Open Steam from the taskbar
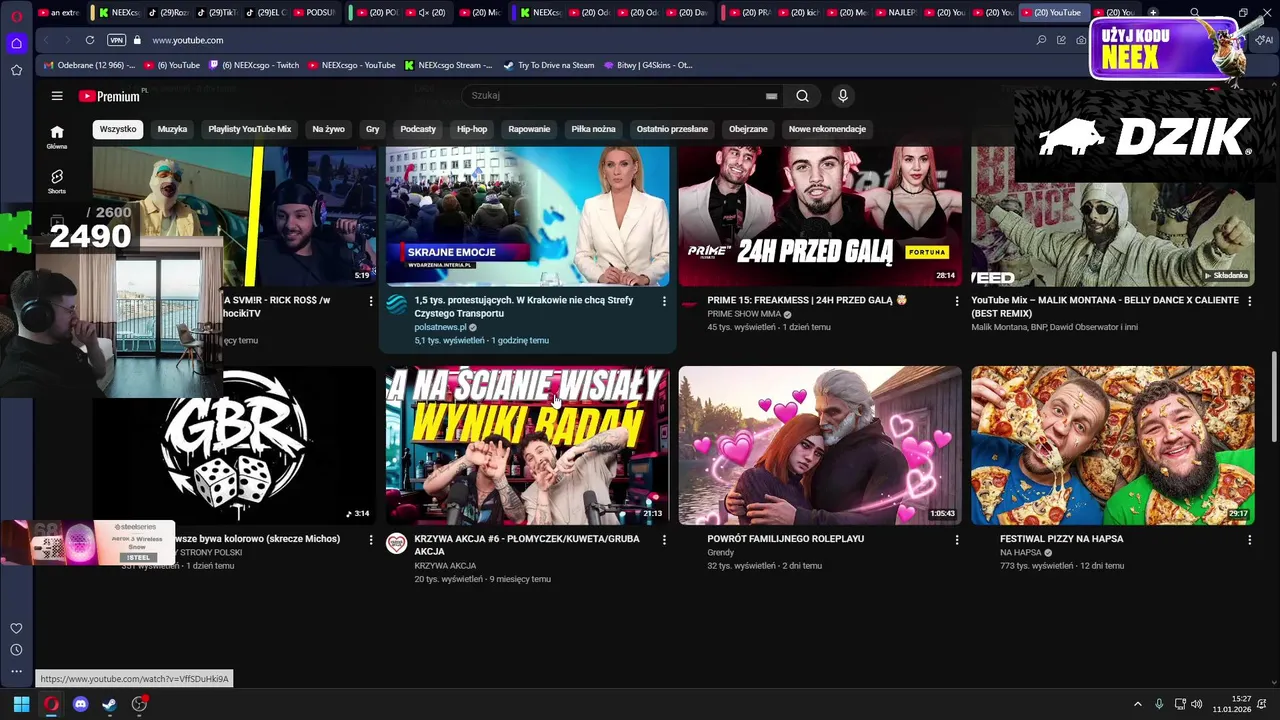 (110, 704)
